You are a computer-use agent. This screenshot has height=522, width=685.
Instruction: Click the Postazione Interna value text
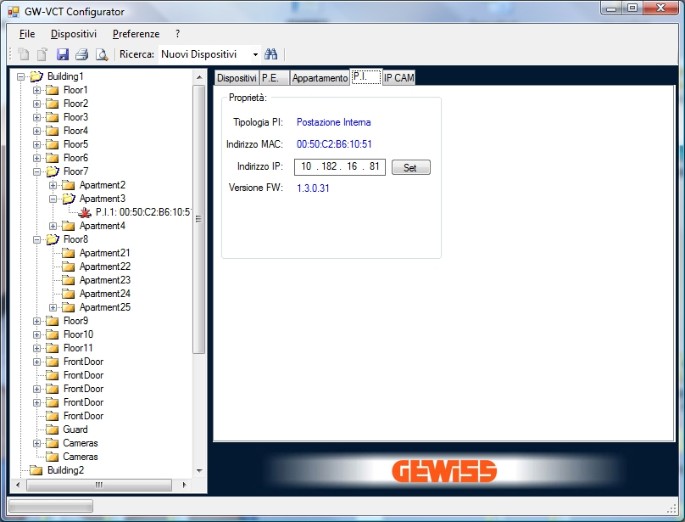(334, 122)
